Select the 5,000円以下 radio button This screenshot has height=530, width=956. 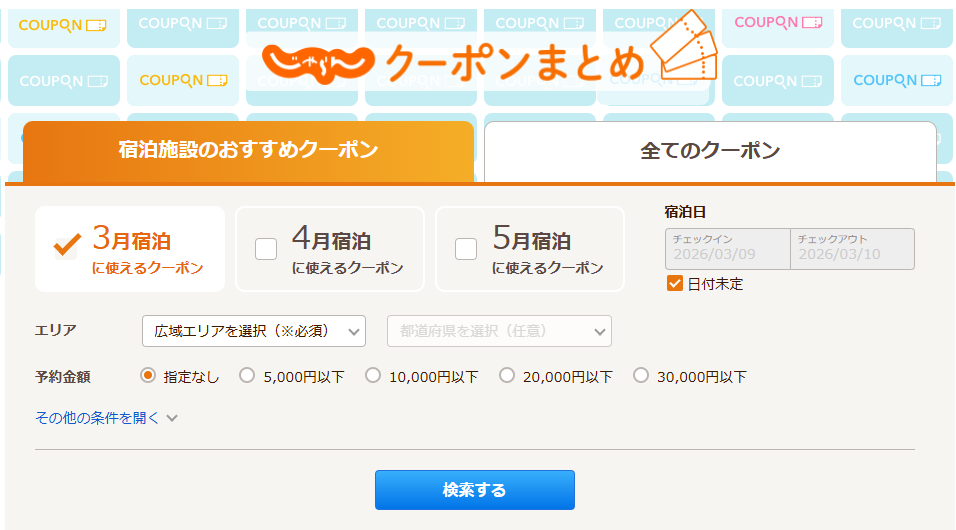(x=248, y=376)
